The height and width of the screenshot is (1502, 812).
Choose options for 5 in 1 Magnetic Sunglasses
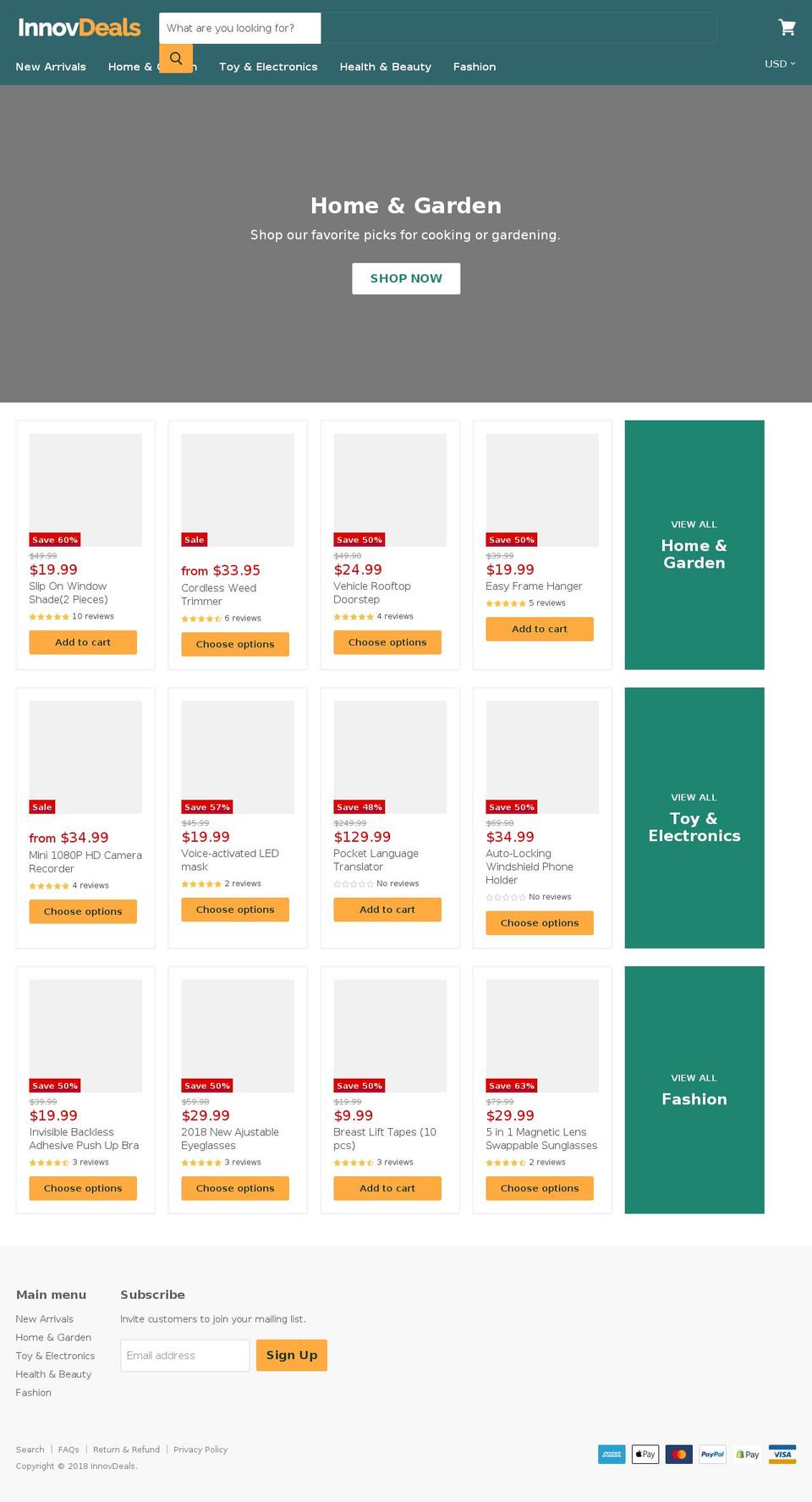click(540, 1188)
